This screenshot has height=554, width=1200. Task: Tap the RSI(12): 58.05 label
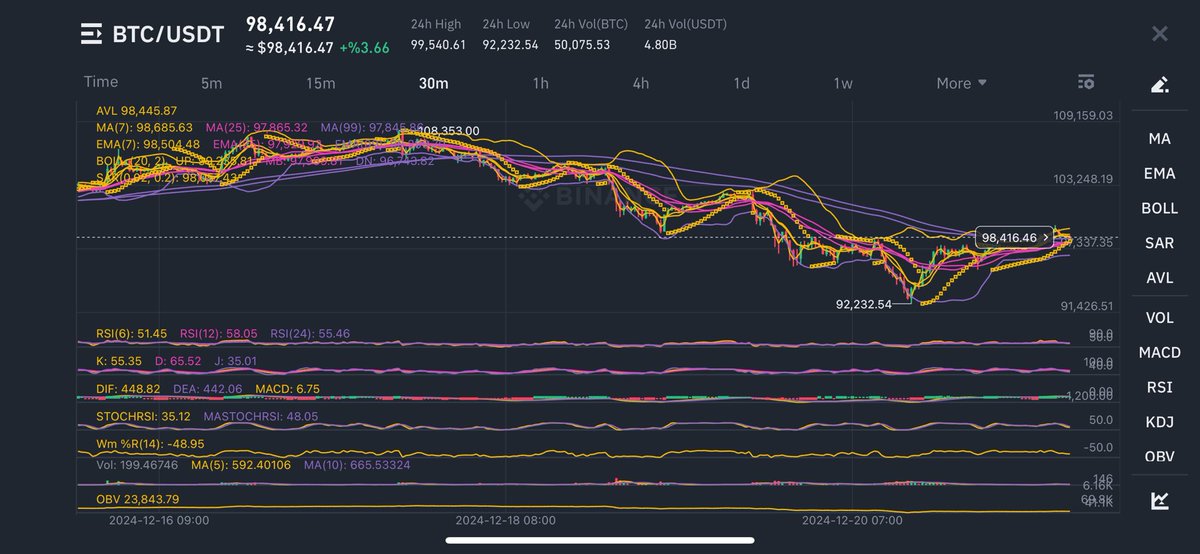(219, 334)
